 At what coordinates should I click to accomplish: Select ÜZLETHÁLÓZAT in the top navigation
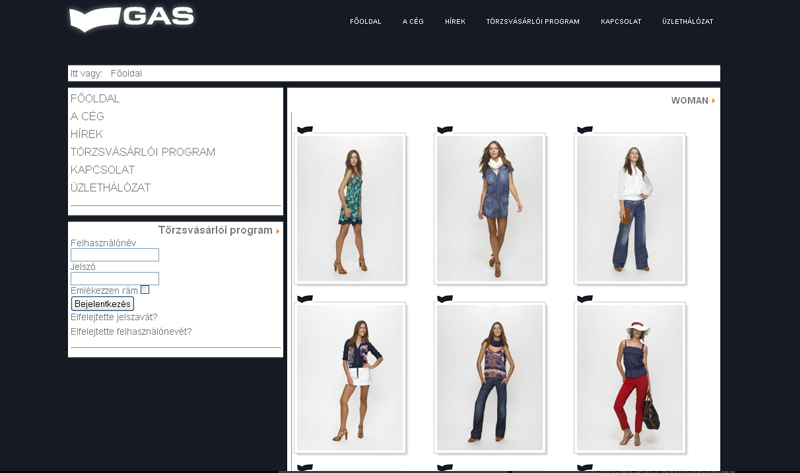[687, 21]
